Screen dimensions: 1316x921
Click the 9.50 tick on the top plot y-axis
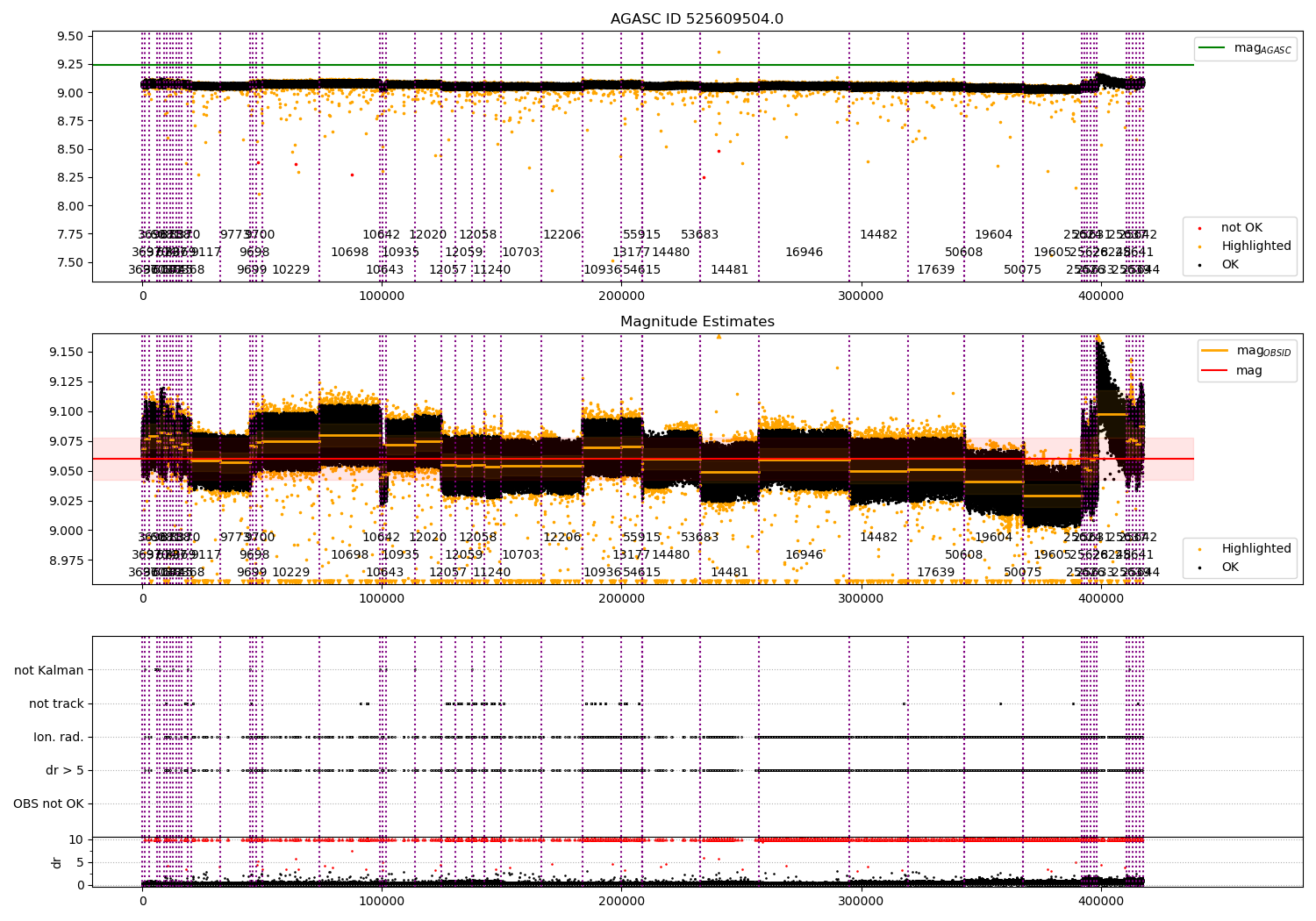click(70, 37)
